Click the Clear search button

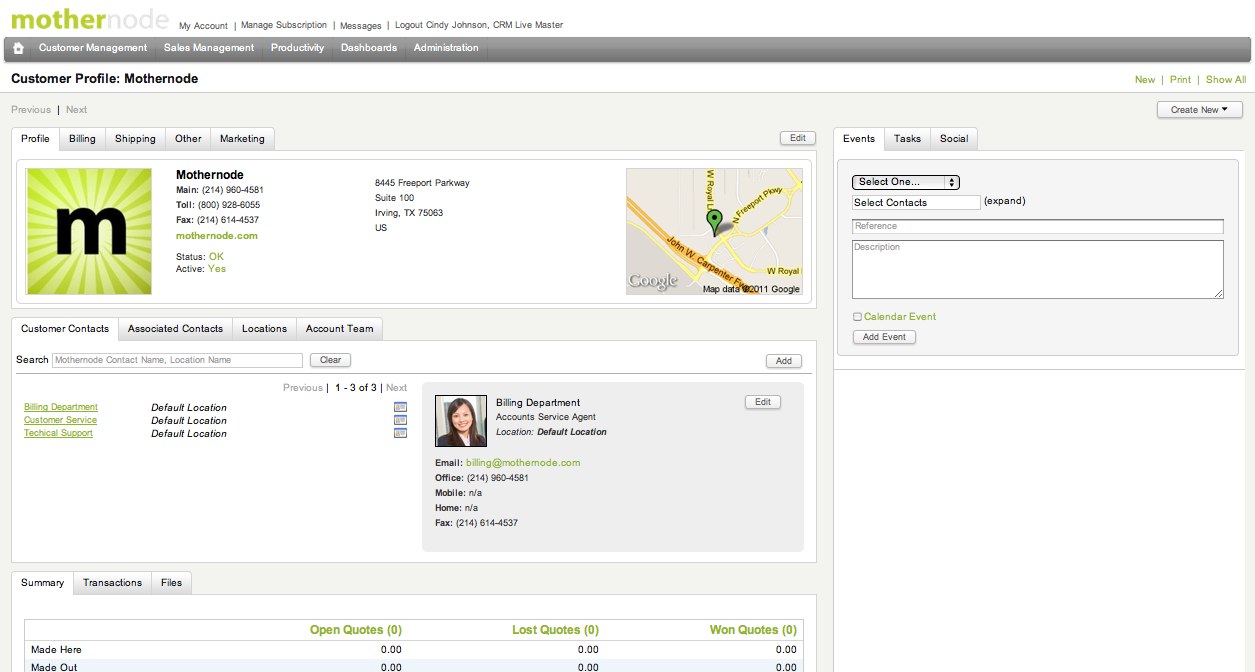330,360
